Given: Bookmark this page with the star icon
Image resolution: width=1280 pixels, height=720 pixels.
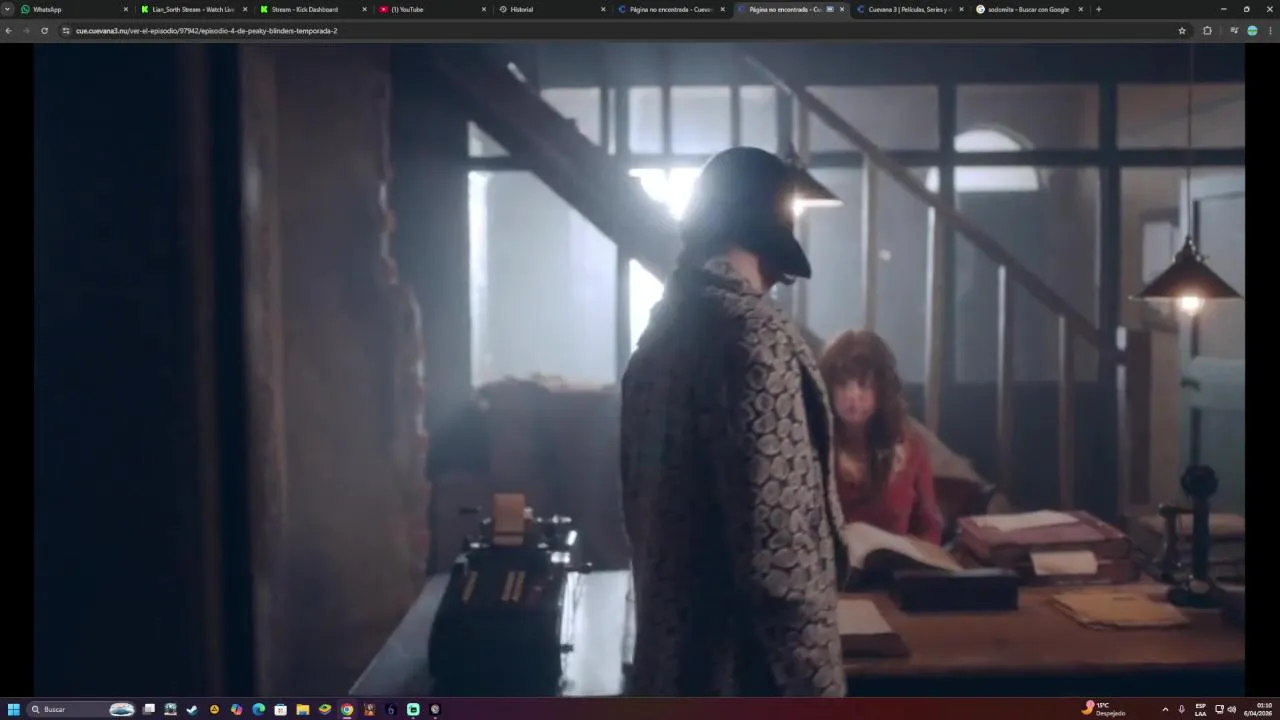Looking at the screenshot, I should 1182,31.
